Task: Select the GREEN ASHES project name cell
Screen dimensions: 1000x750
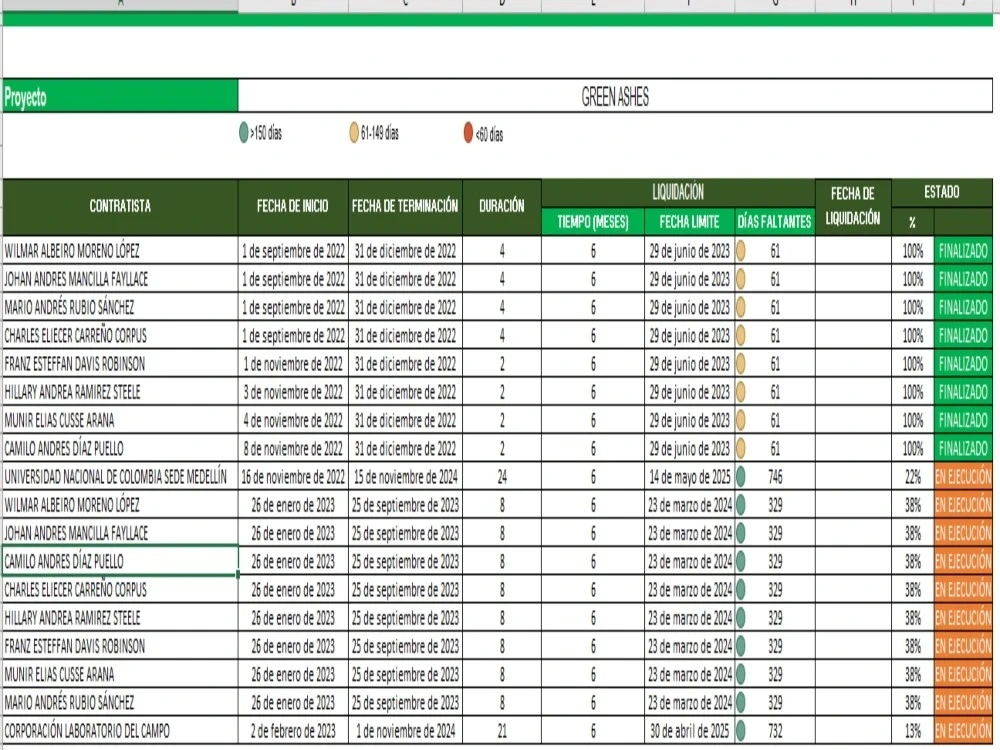Action: pyautogui.click(x=615, y=96)
